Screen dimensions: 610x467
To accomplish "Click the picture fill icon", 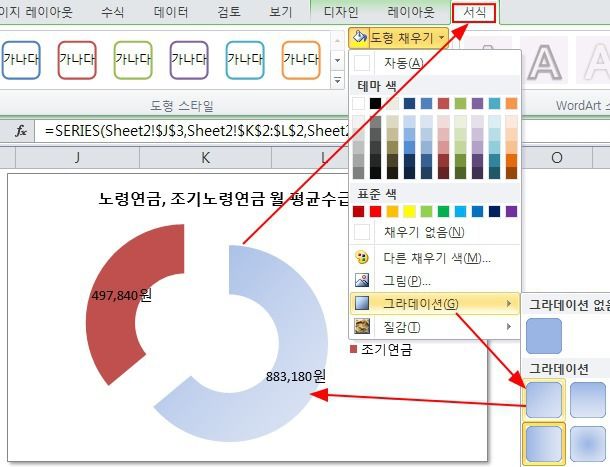I will click(362, 280).
